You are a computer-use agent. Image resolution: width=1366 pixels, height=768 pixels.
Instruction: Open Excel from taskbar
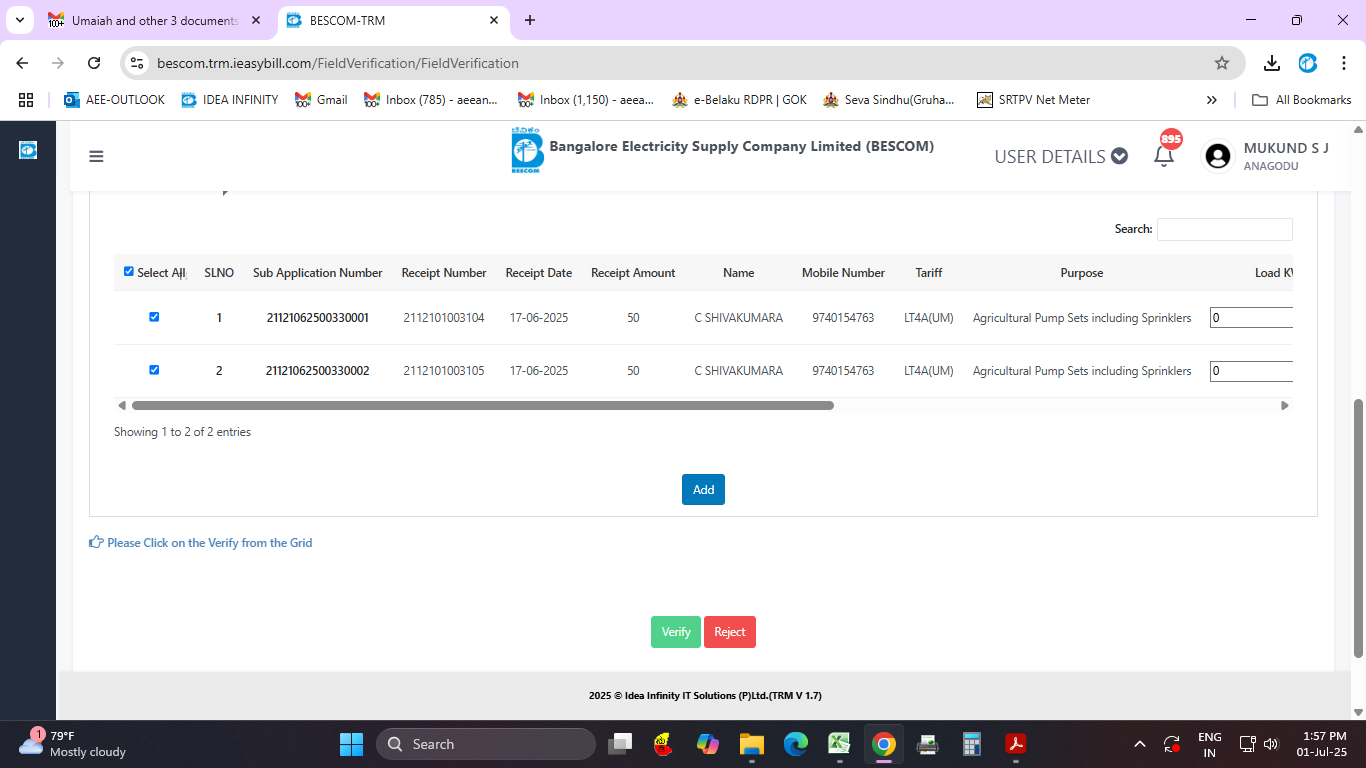839,744
